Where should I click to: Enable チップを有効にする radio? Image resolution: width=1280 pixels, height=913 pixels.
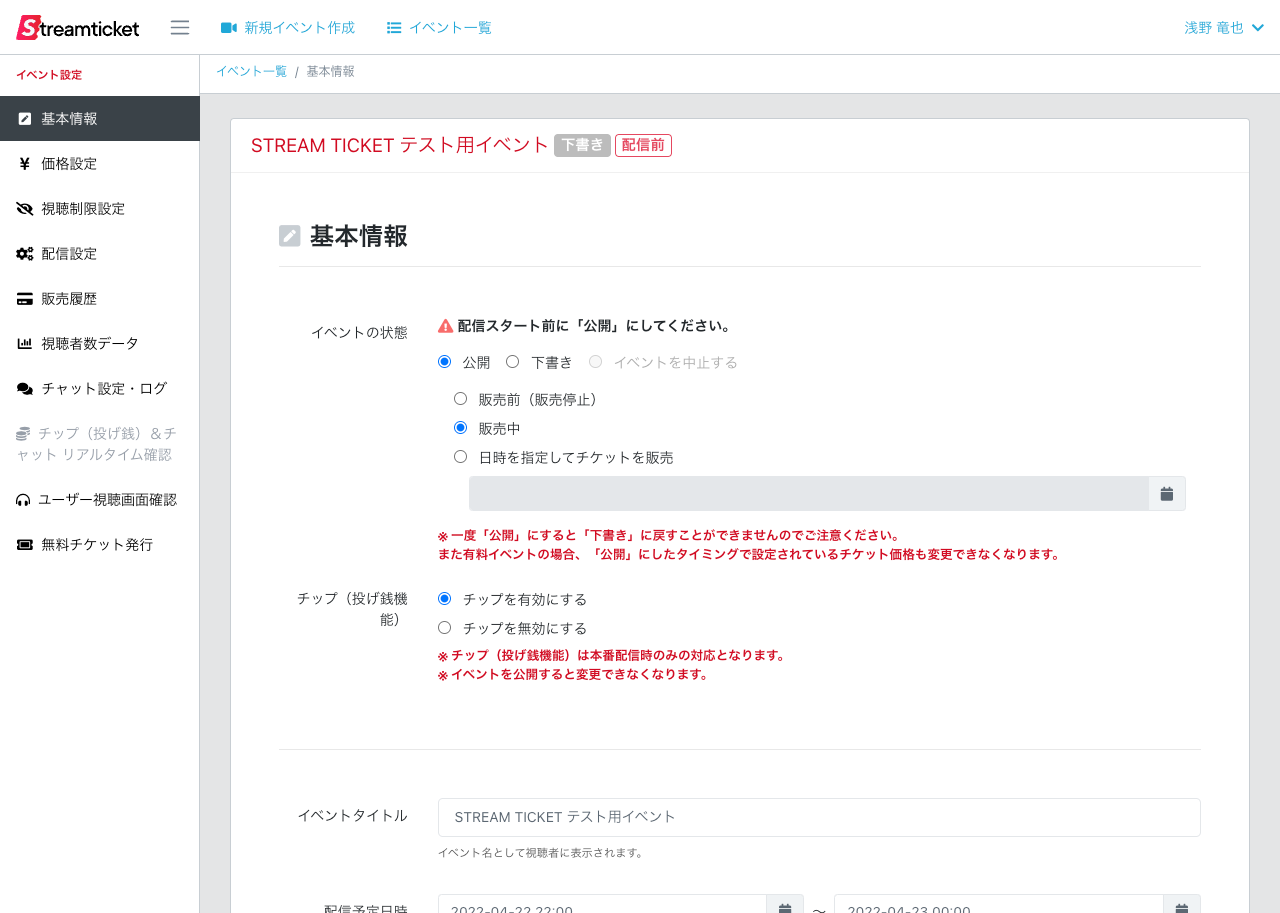tap(444, 599)
